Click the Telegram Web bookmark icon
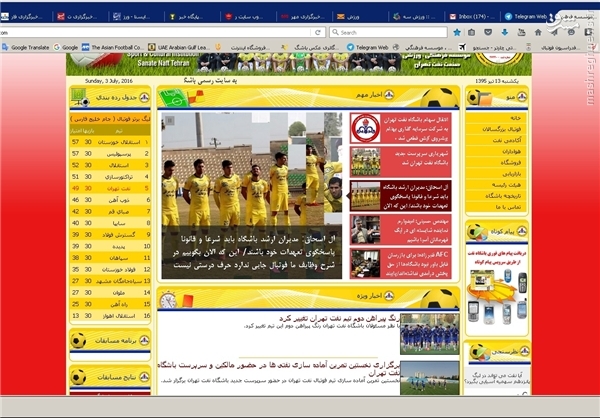Image resolution: width=600 pixels, height=418 pixels. [x=350, y=47]
